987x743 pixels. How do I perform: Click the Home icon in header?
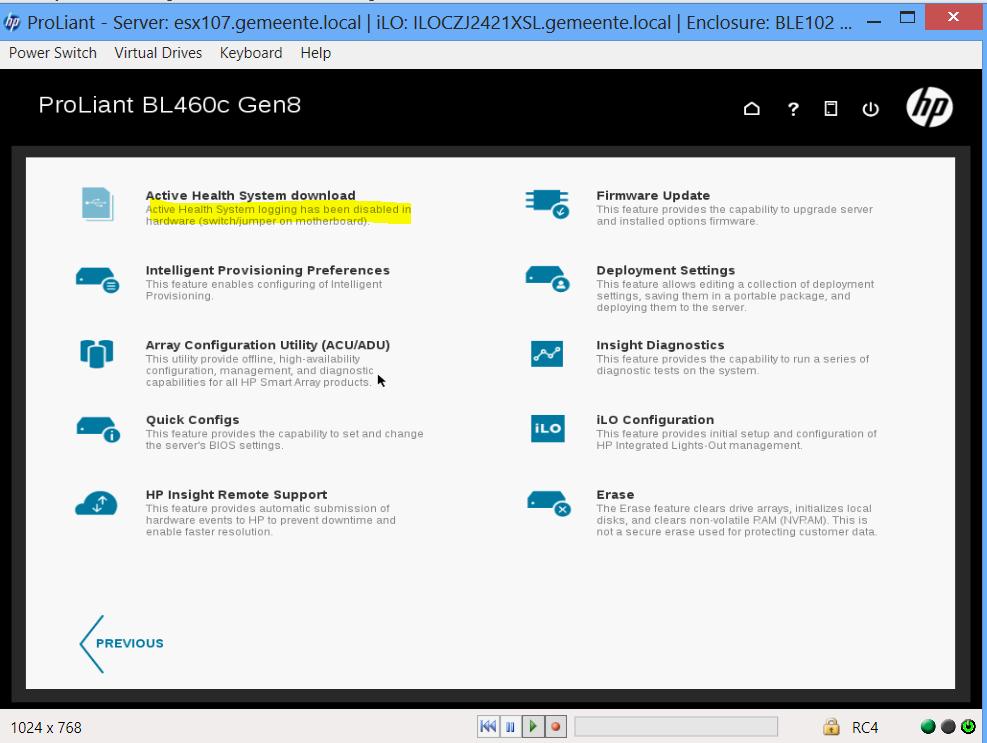[x=752, y=110]
